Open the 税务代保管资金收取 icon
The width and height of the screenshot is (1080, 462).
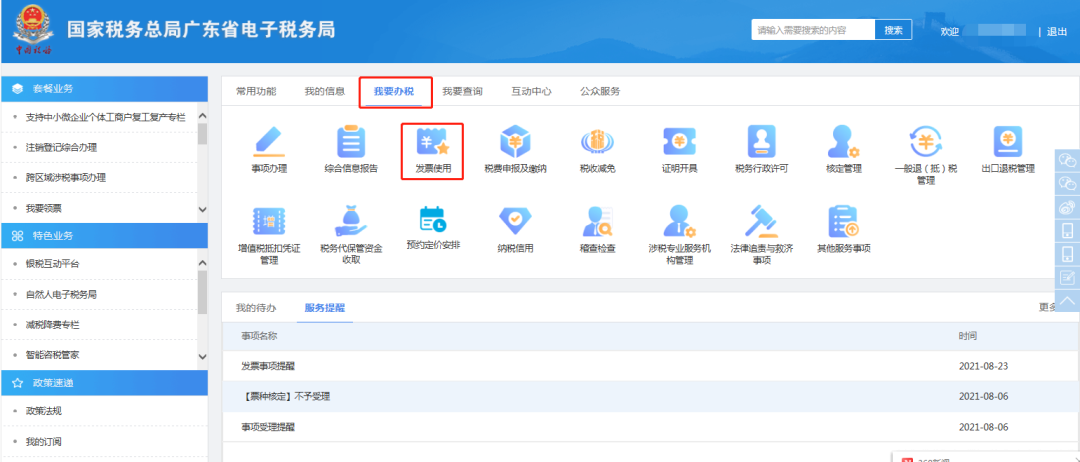(351, 221)
